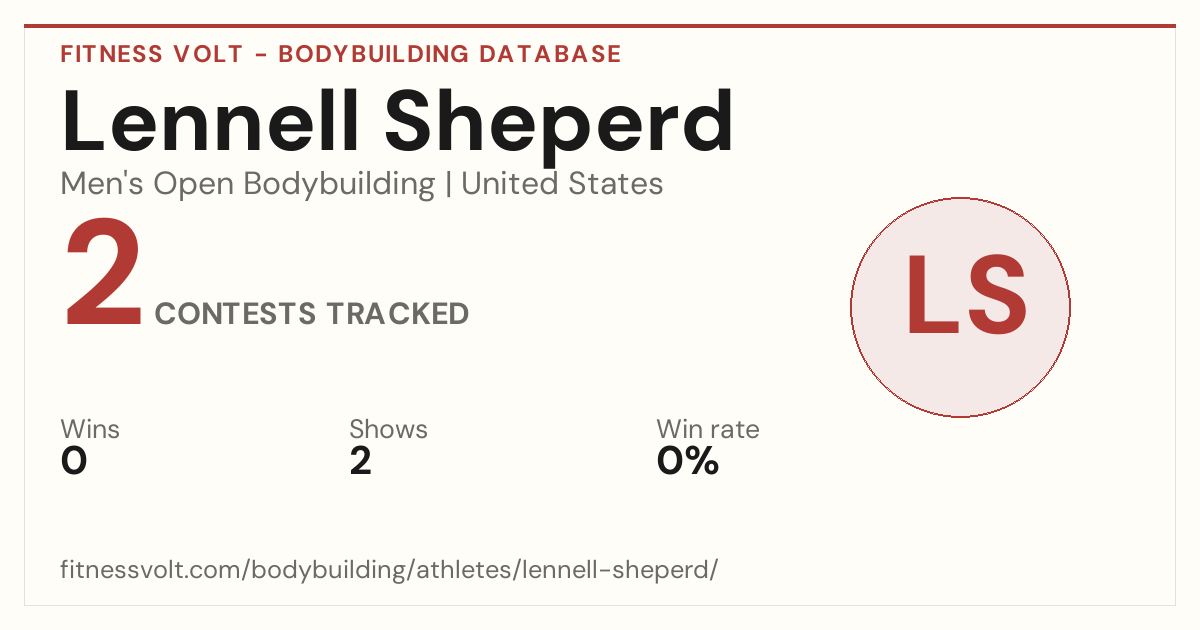Click the Shows stat label
The height and width of the screenshot is (630, 1200).
pyautogui.click(x=388, y=429)
